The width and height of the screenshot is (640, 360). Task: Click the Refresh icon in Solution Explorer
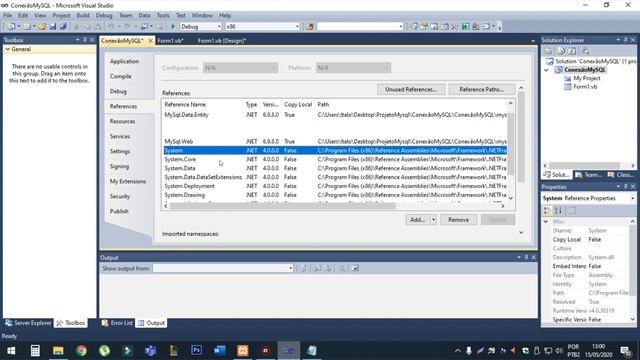pos(572,51)
